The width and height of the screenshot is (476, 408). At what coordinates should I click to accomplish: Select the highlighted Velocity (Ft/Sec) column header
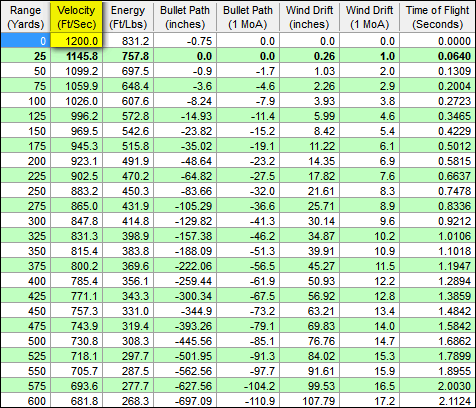pos(76,17)
